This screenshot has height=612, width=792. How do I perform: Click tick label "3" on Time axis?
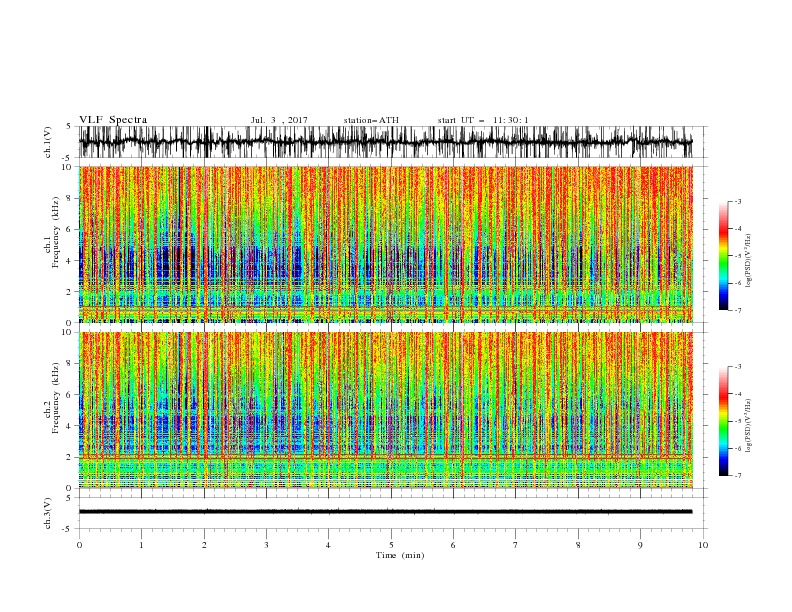(x=266, y=545)
